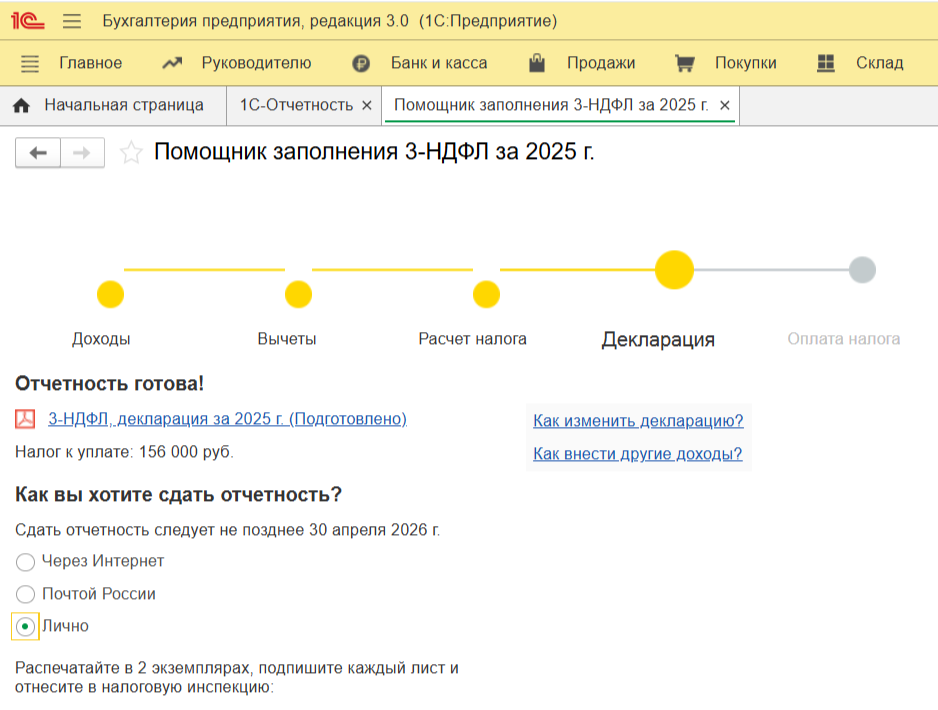Image resolution: width=938 pixels, height=710 pixels.
Task: Open the Банк и касса section
Action: coord(420,63)
